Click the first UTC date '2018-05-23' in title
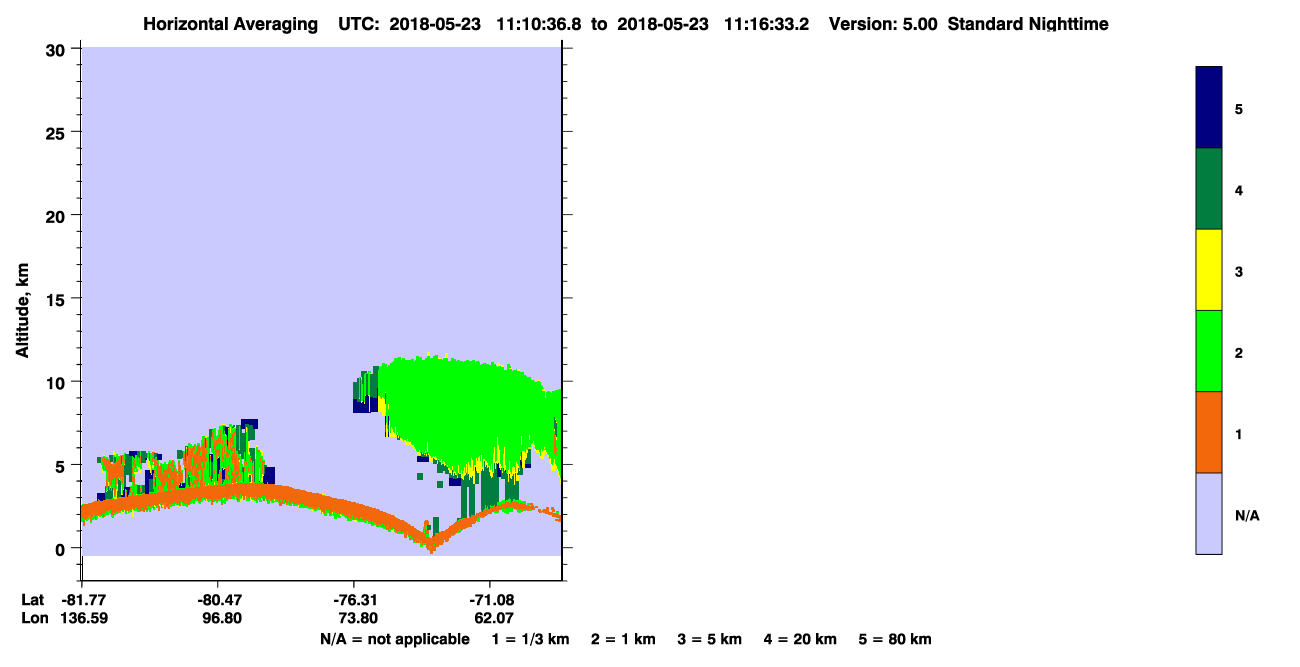Viewport: 1300px width, 667px height. (x=433, y=24)
